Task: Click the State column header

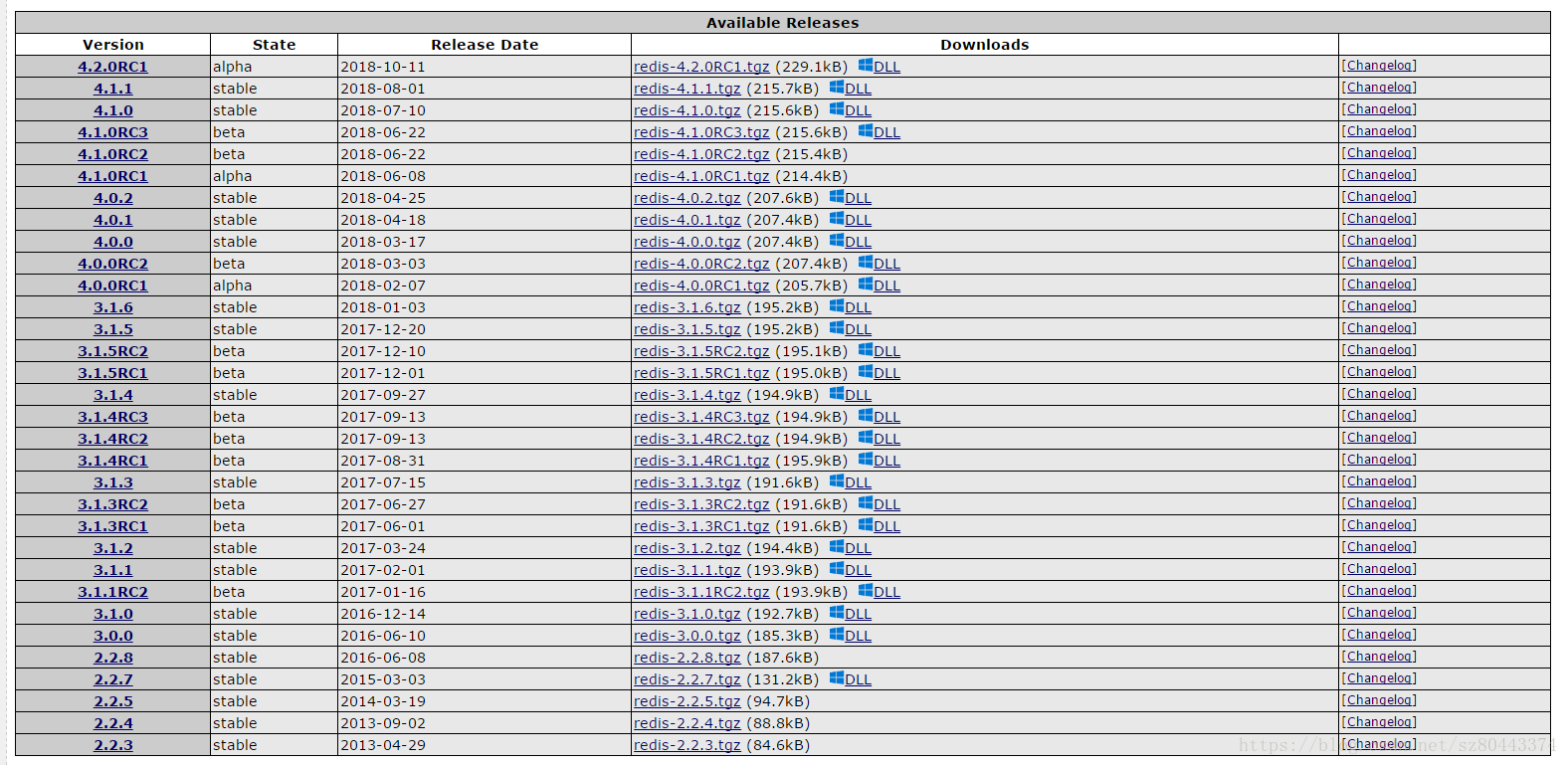Action: [x=274, y=45]
